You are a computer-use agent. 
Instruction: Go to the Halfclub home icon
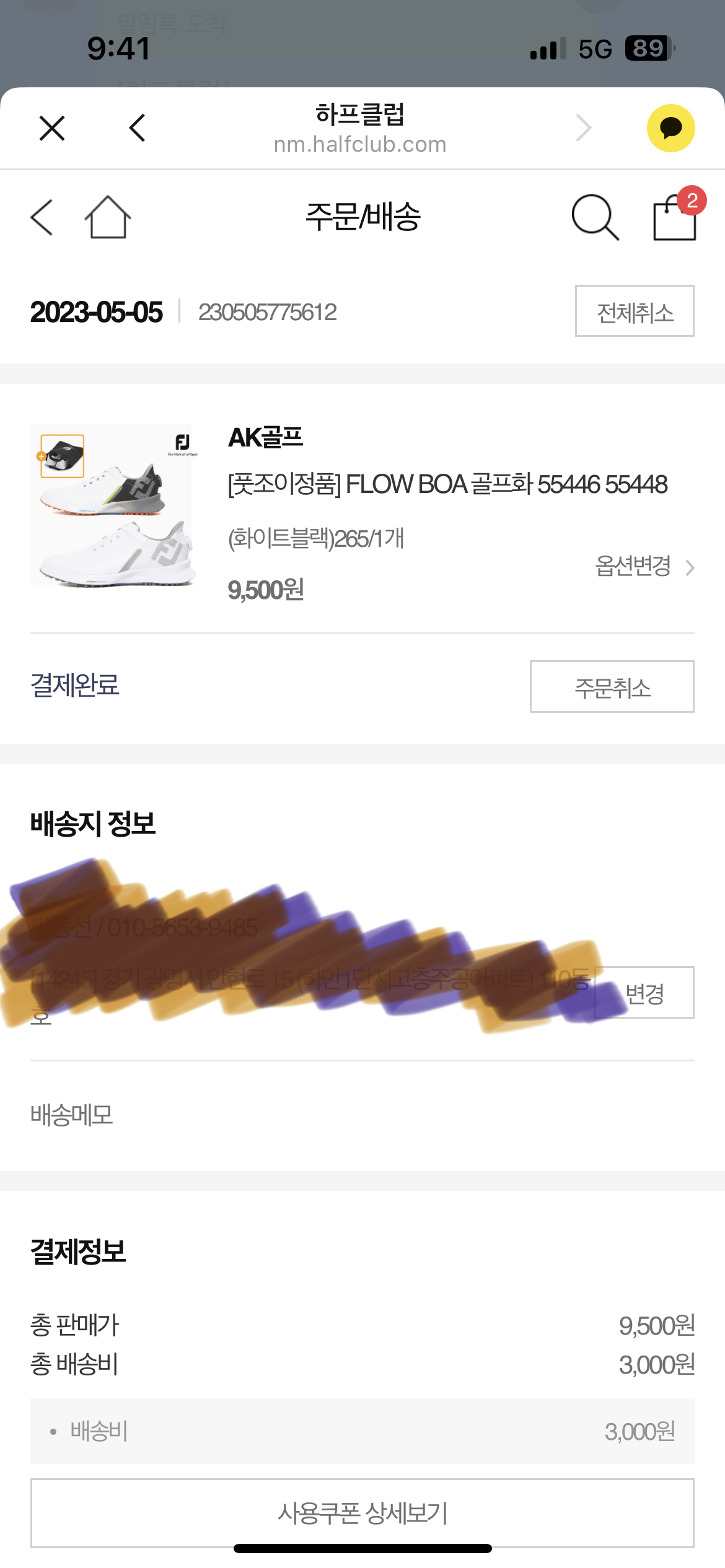pos(108,217)
